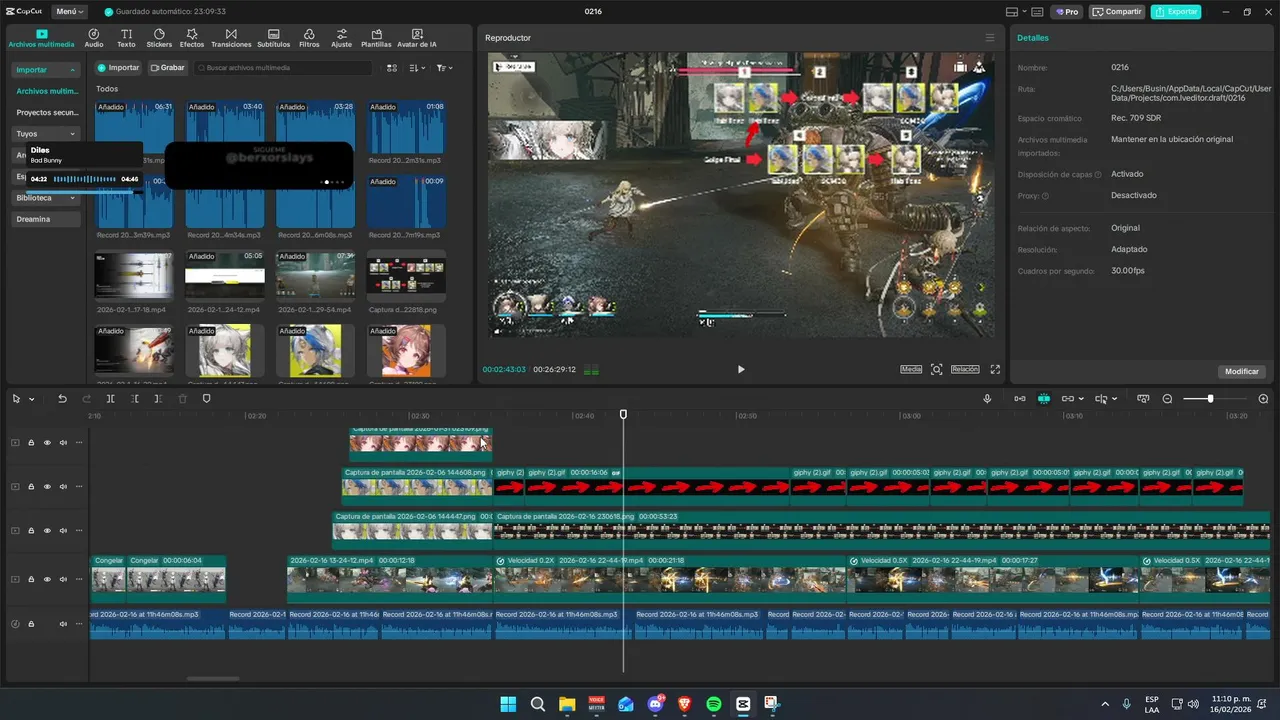Image resolution: width=1280 pixels, height=720 pixels.
Task: Adjust the timeline zoom slider
Action: pyautogui.click(x=1211, y=399)
